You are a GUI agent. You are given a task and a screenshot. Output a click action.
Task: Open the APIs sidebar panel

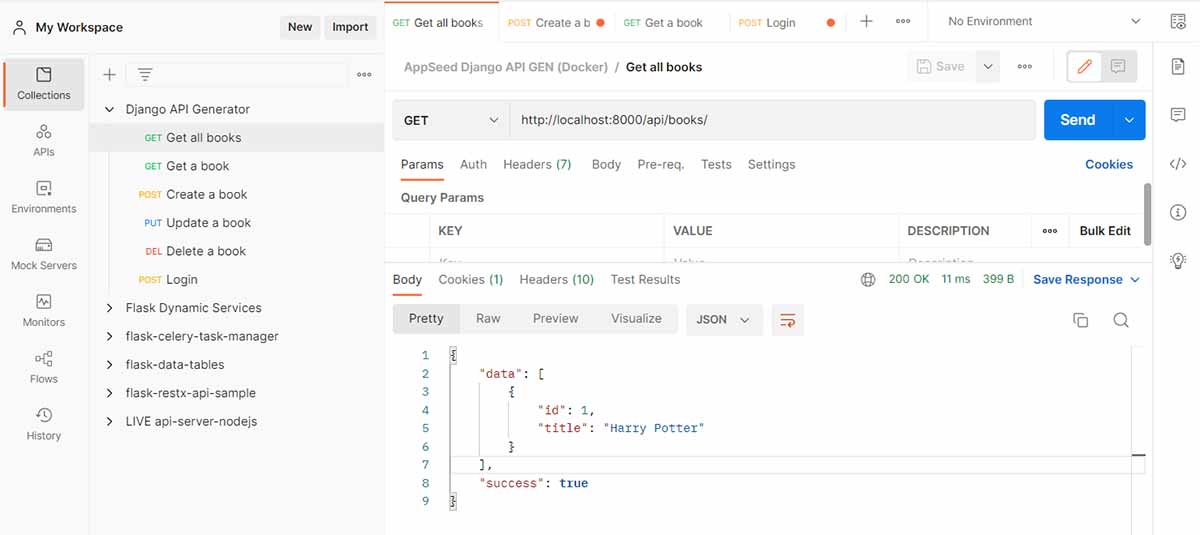coord(44,140)
